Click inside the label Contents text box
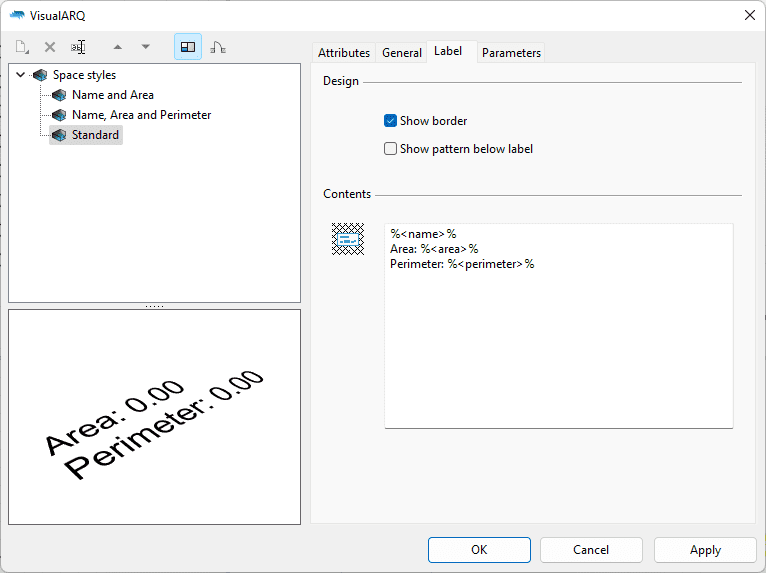The width and height of the screenshot is (766, 573). tap(558, 340)
